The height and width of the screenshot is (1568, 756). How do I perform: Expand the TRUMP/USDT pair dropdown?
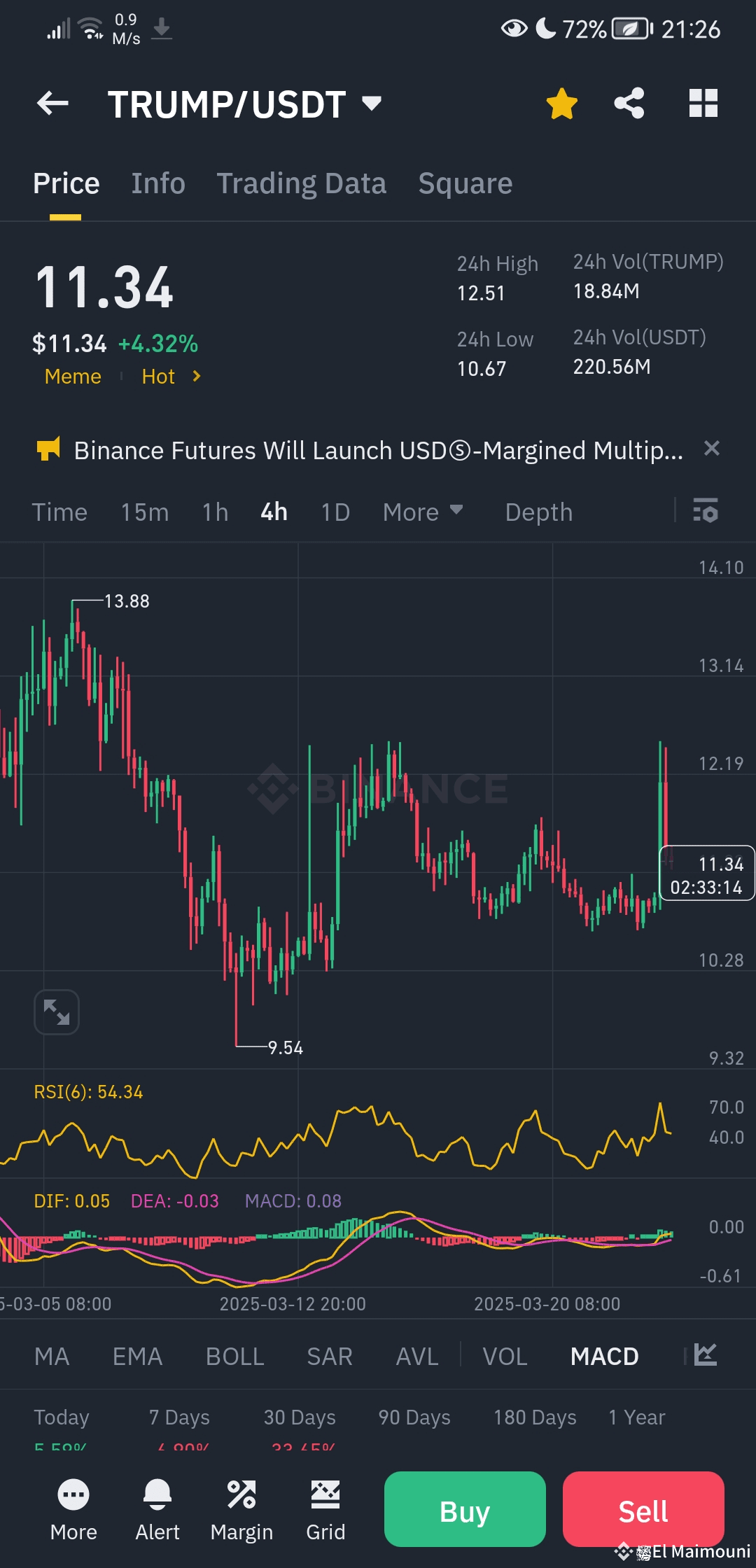point(372,104)
